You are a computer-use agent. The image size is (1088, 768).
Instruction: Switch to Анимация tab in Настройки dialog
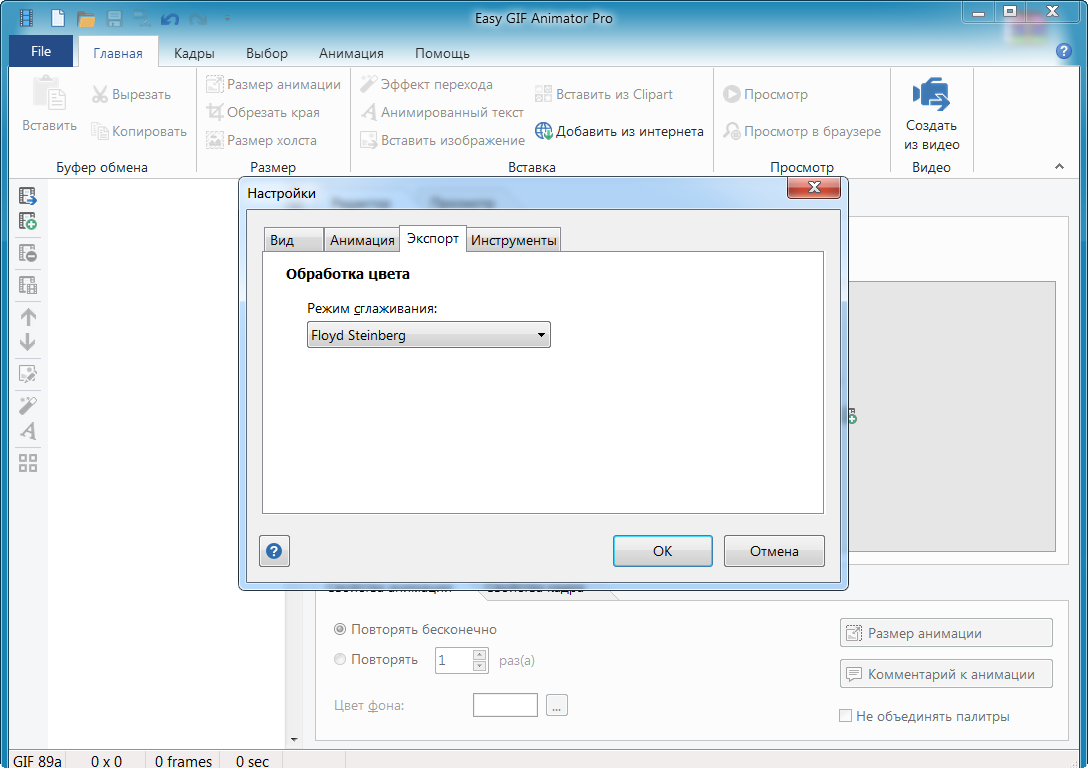pos(362,240)
